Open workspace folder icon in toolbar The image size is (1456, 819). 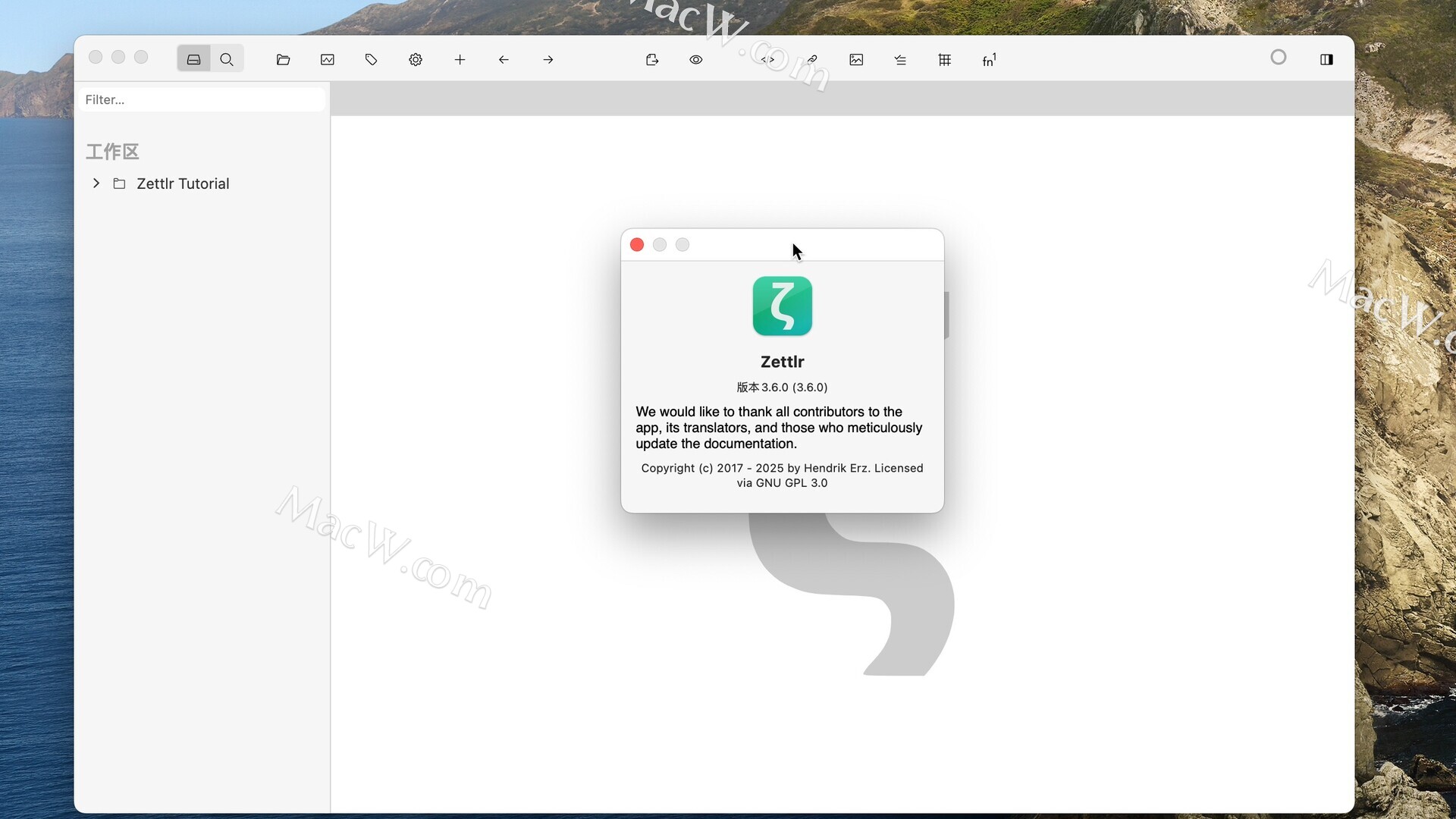point(283,60)
